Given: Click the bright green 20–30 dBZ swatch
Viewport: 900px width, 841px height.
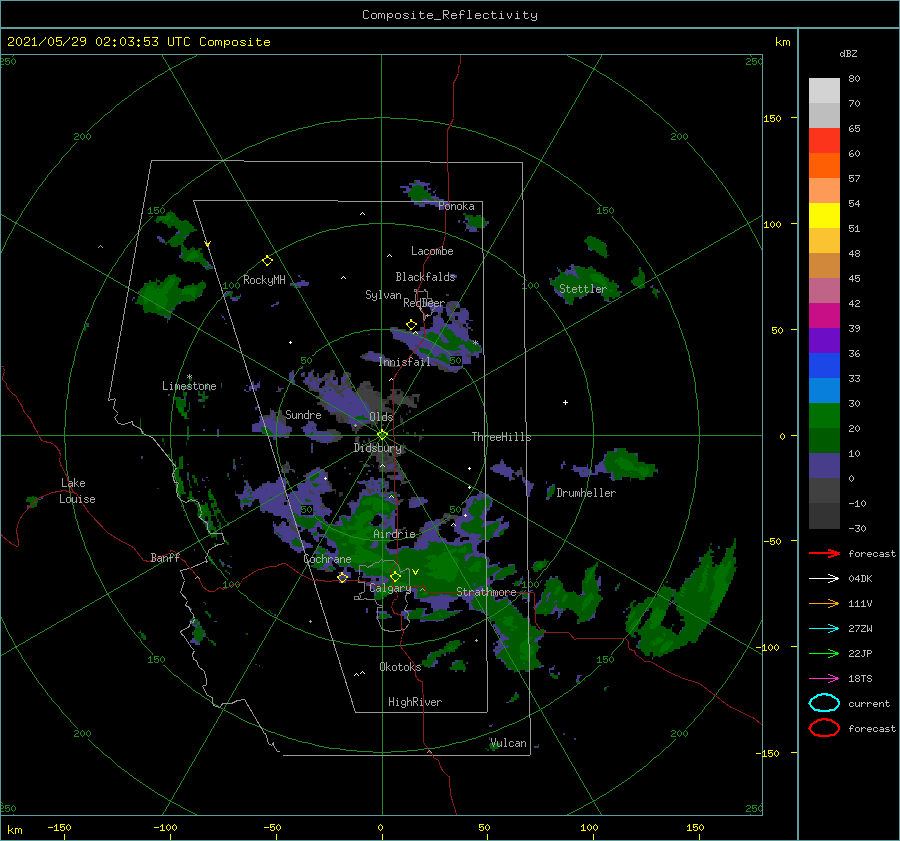Looking at the screenshot, I should click(824, 416).
